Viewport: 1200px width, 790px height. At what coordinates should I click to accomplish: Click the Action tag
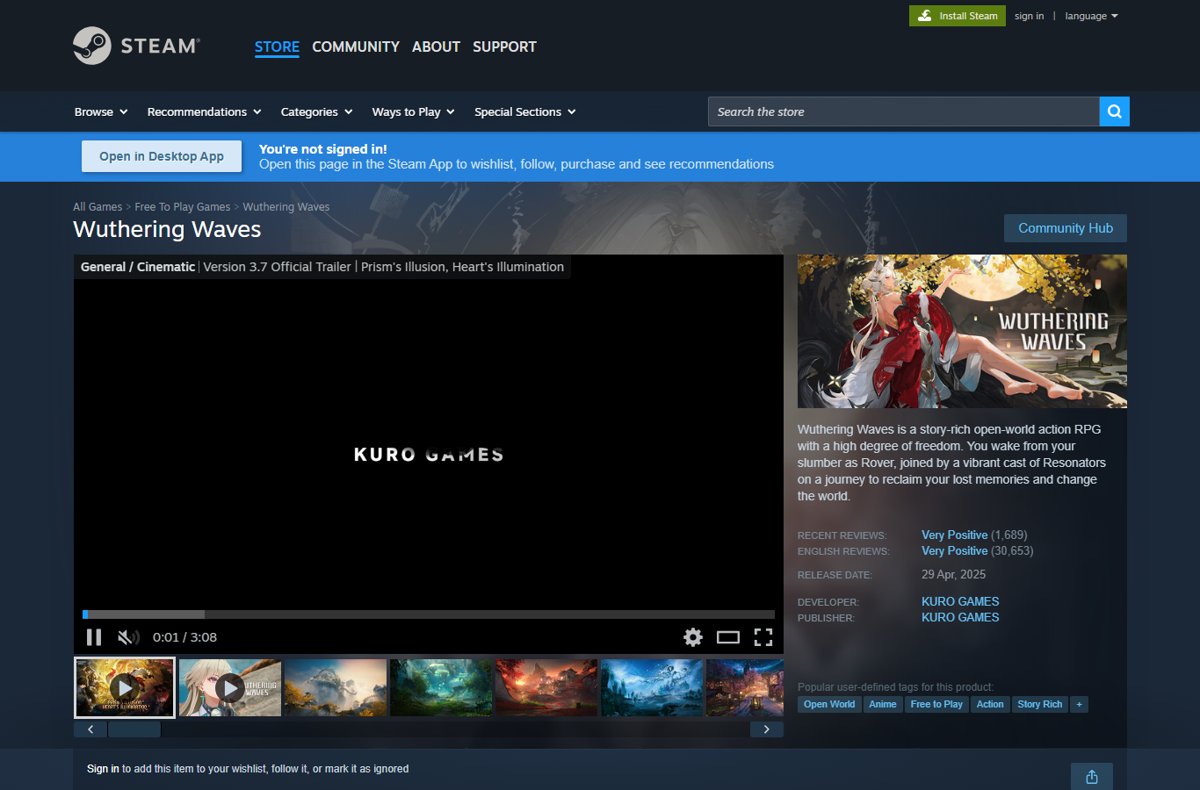[990, 704]
